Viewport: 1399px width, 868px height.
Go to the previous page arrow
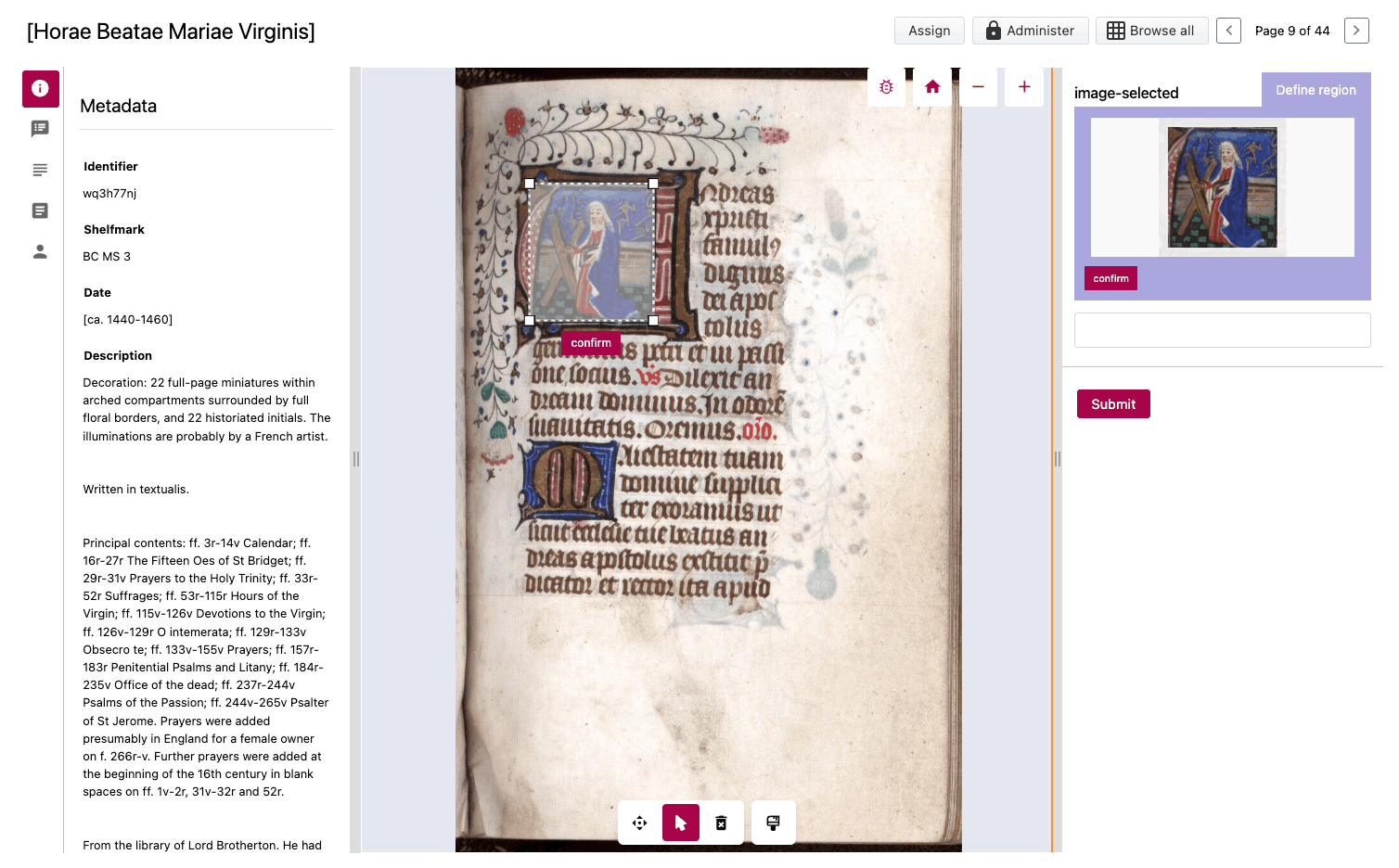(x=1228, y=31)
